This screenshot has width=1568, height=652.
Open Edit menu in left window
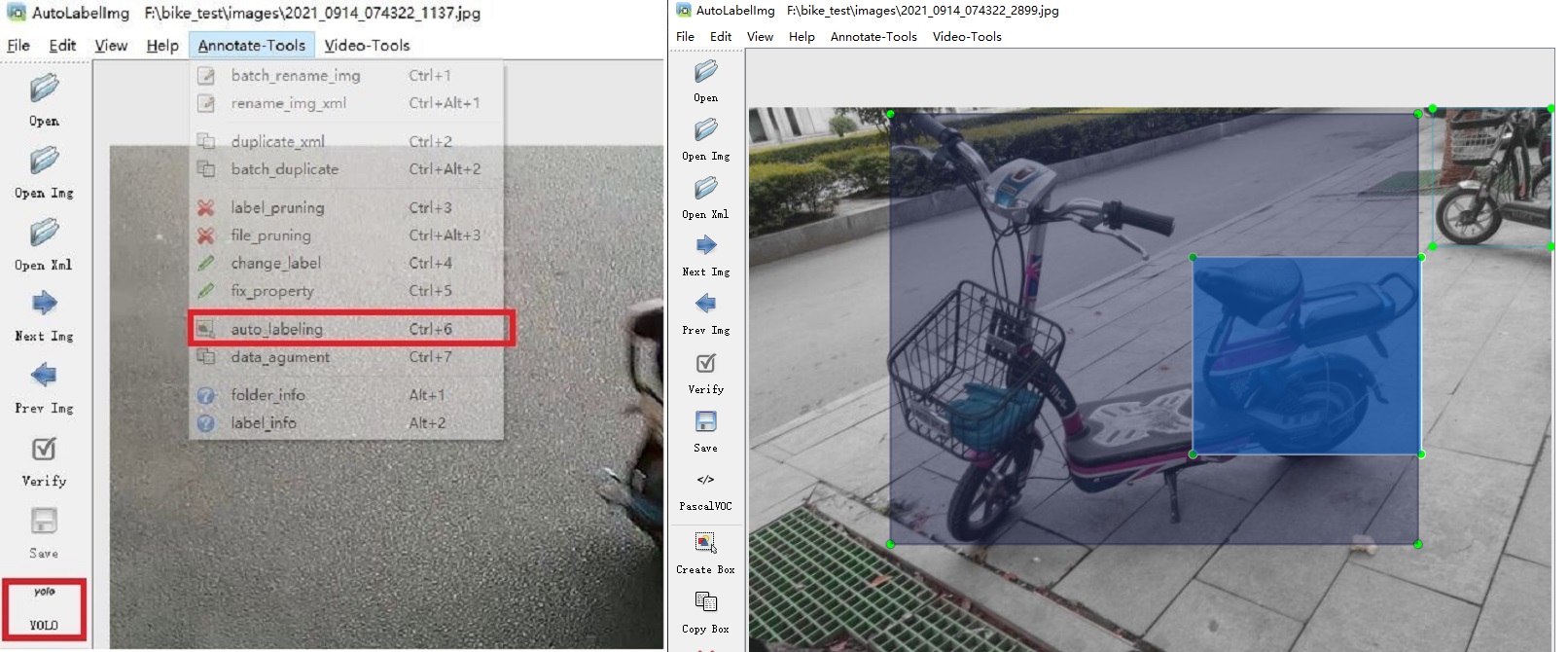tap(62, 45)
